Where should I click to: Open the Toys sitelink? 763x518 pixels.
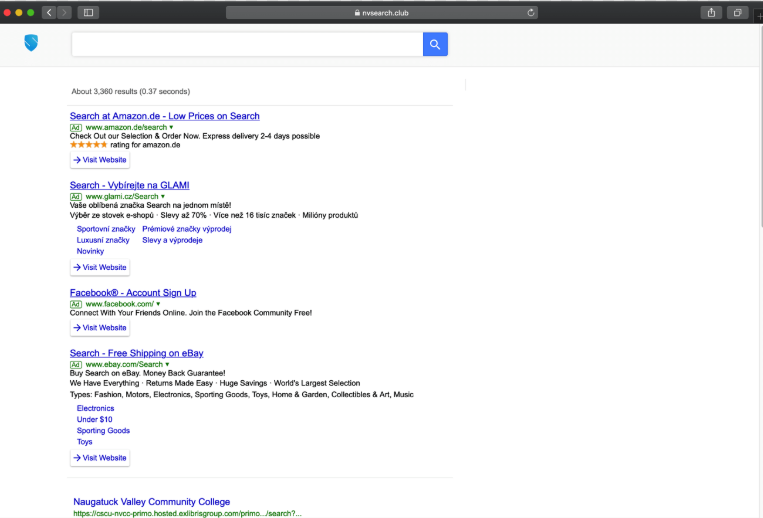84,442
